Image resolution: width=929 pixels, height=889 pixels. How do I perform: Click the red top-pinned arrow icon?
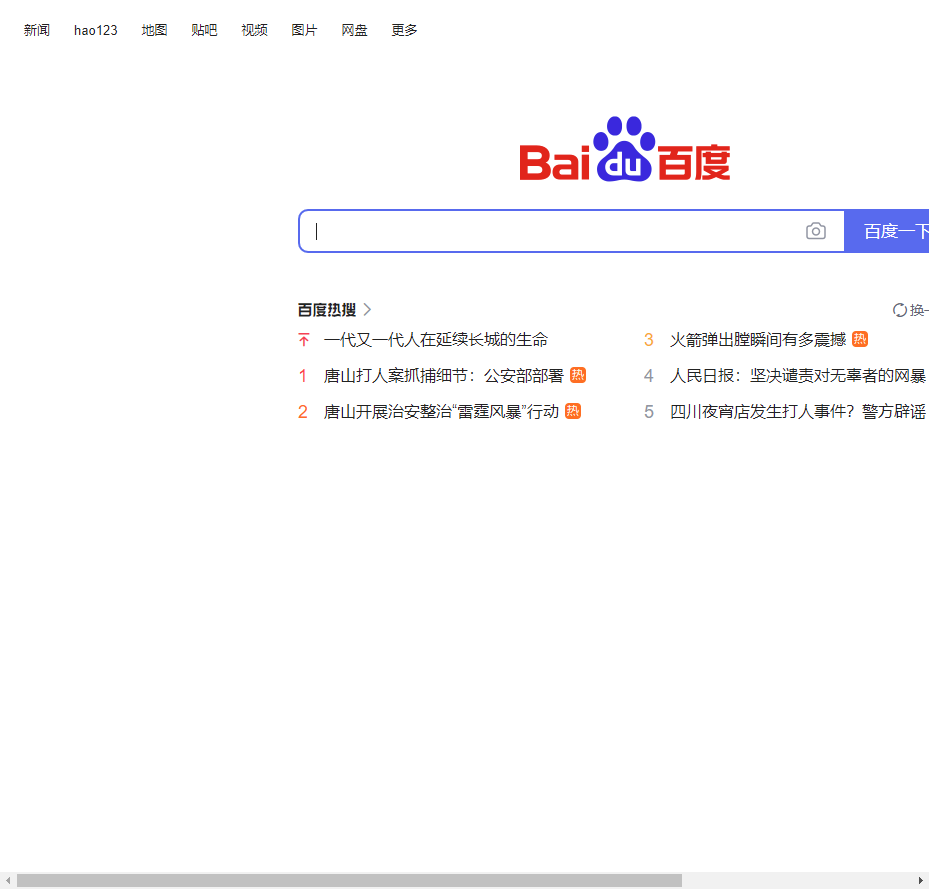pos(304,340)
